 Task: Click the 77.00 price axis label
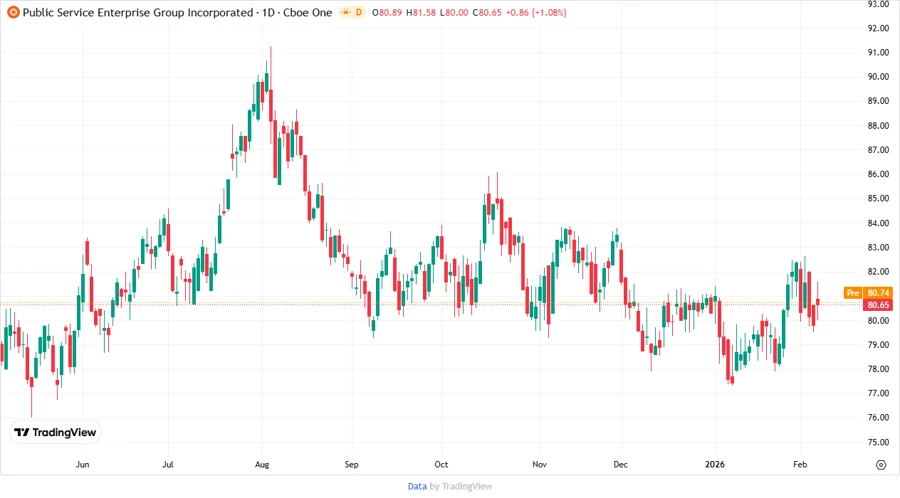[x=878, y=394]
